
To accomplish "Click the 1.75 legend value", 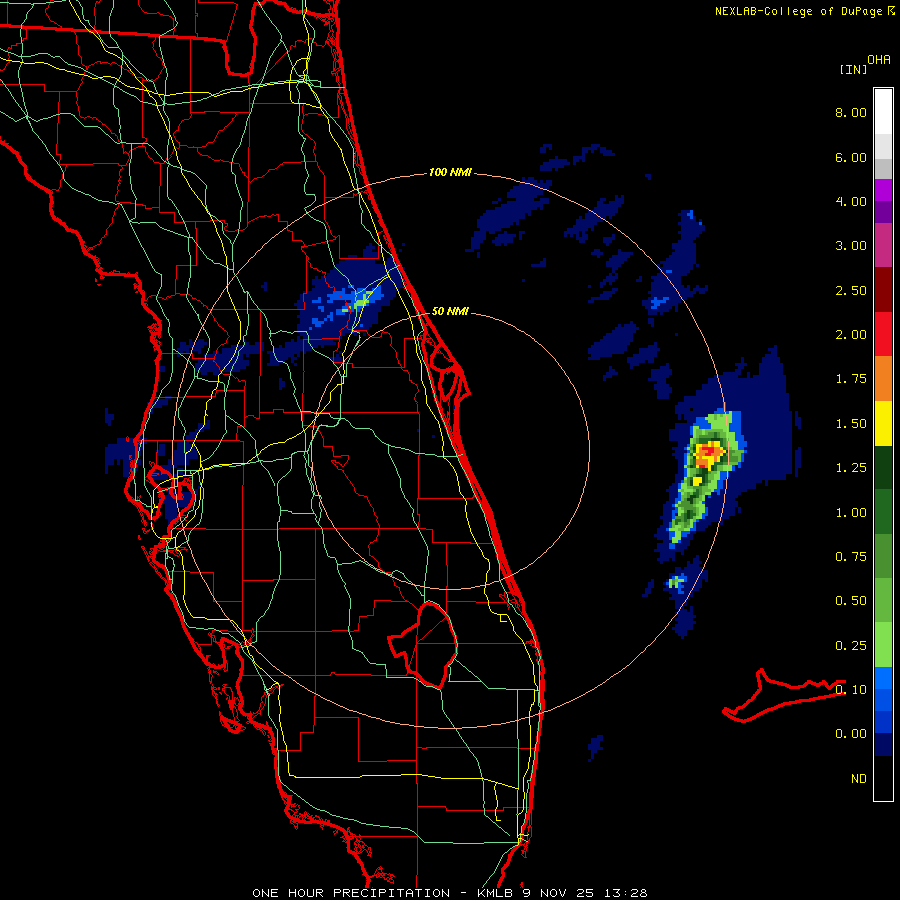I will coord(851,379).
